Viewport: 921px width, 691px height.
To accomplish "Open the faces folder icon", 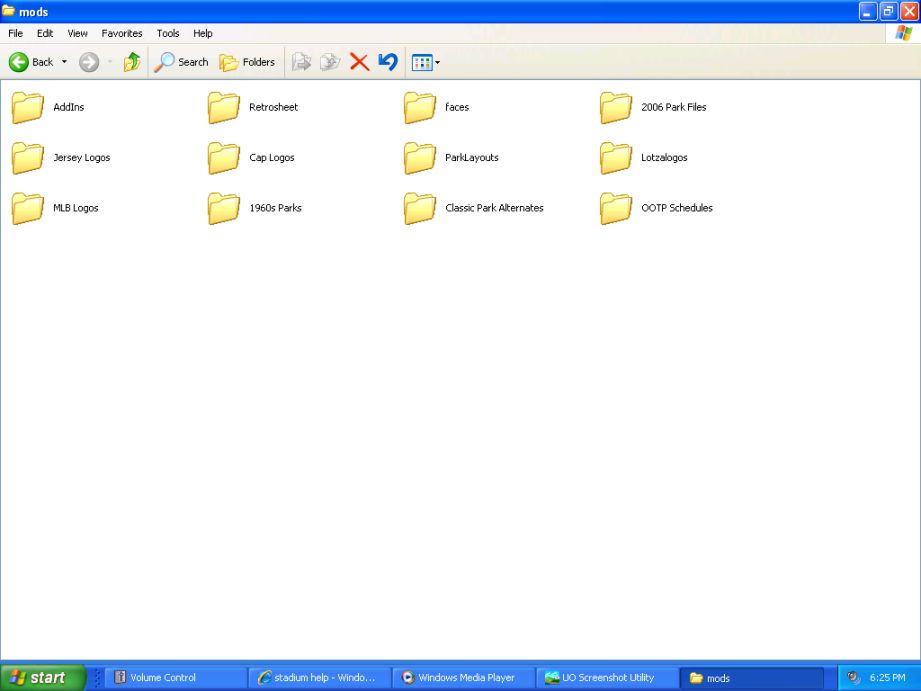I will [x=420, y=108].
